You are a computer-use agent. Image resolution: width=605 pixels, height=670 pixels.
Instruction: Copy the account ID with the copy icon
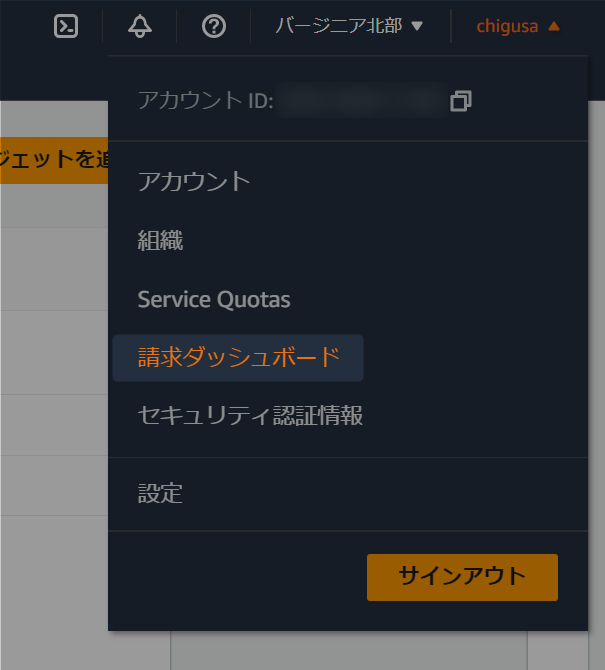click(461, 101)
